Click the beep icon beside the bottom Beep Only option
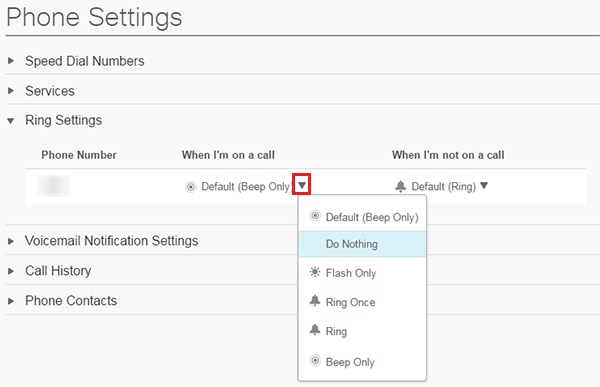600x387 pixels. (x=315, y=361)
